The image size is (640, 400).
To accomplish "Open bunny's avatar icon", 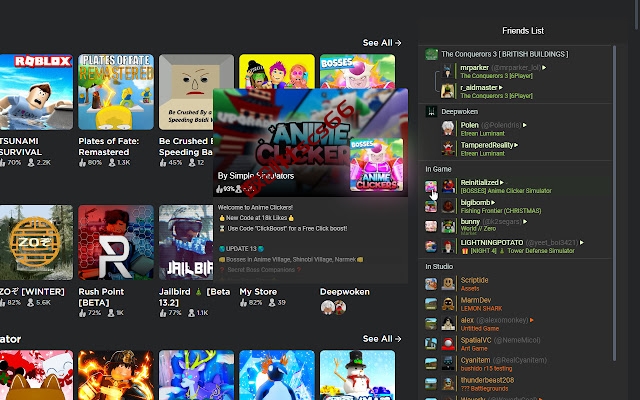I will (448, 226).
